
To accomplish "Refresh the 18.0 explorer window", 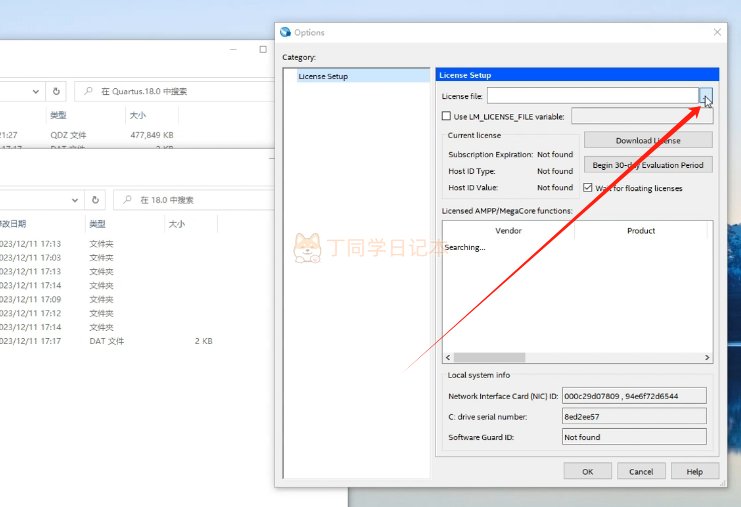I will 95,200.
